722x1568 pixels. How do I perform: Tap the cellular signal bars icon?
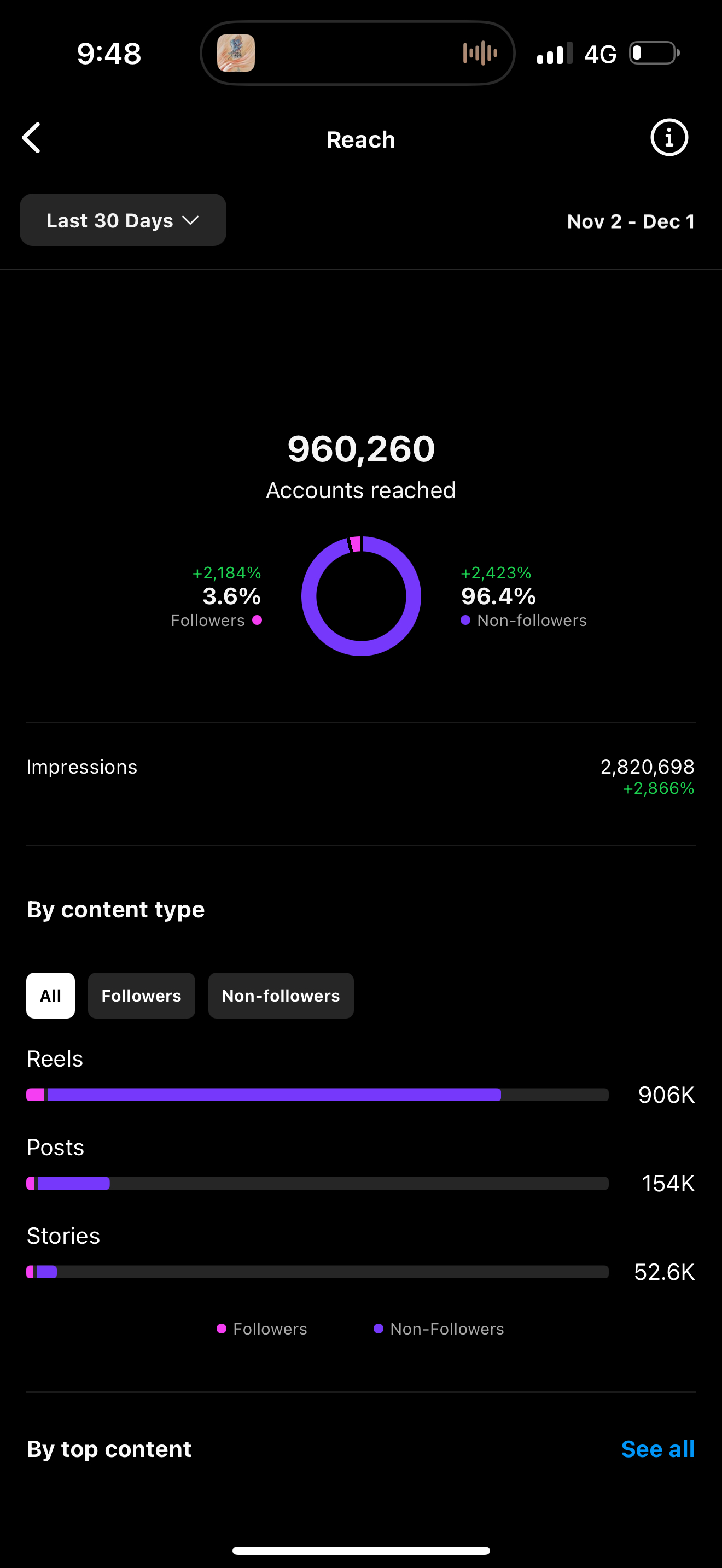point(554,54)
